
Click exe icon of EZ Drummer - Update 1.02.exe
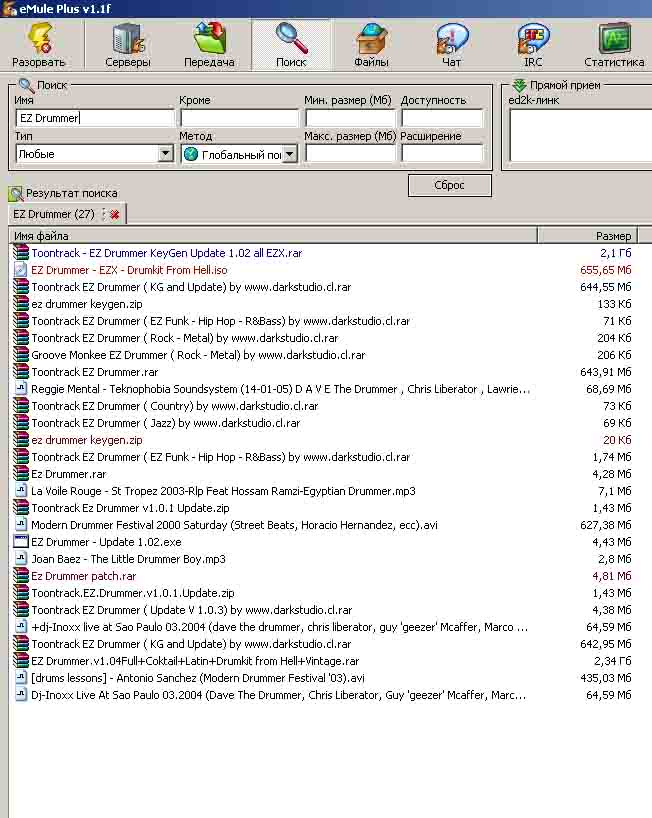pyautogui.click(x=21, y=542)
